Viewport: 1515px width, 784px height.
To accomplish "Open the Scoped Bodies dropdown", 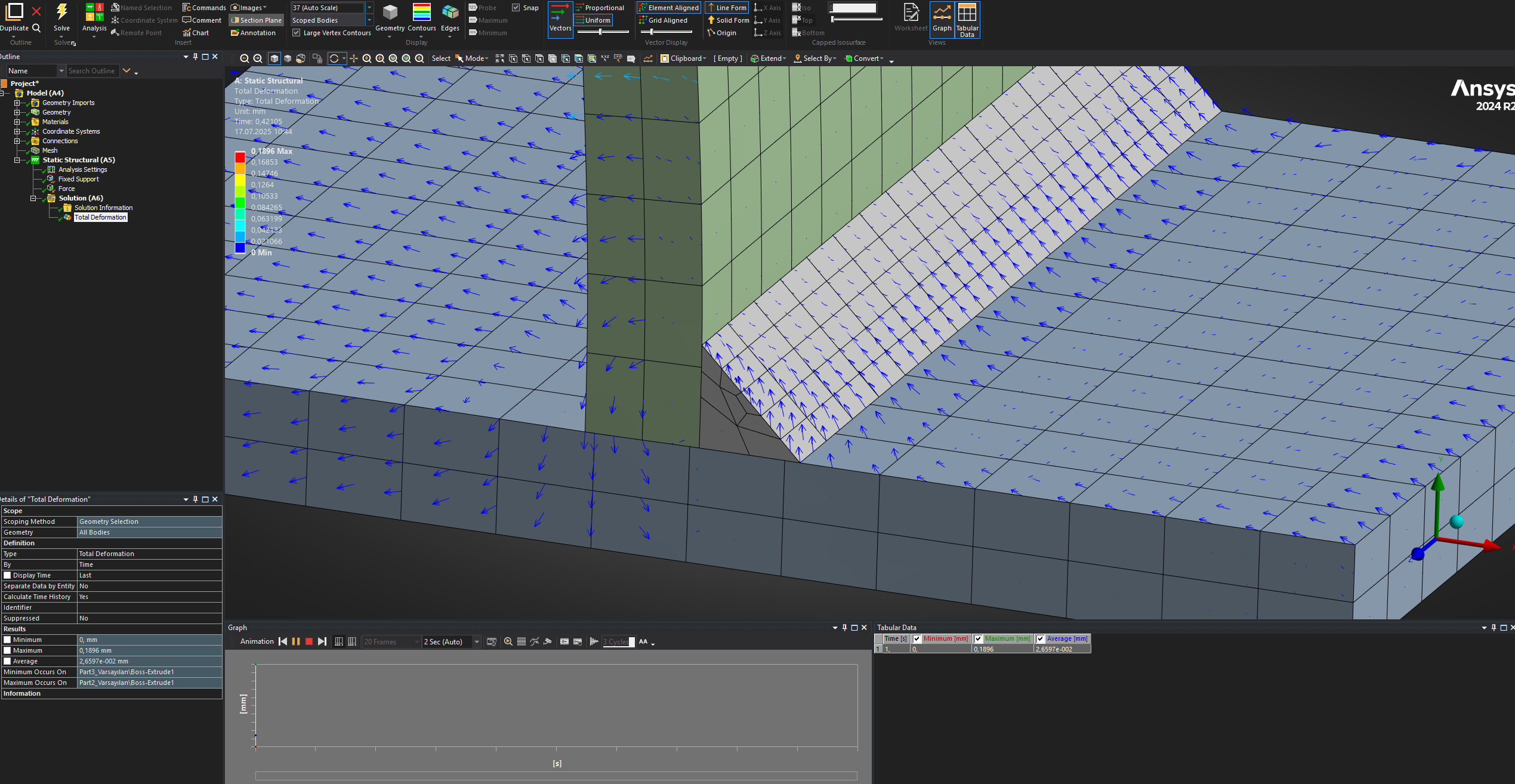I will (x=369, y=20).
